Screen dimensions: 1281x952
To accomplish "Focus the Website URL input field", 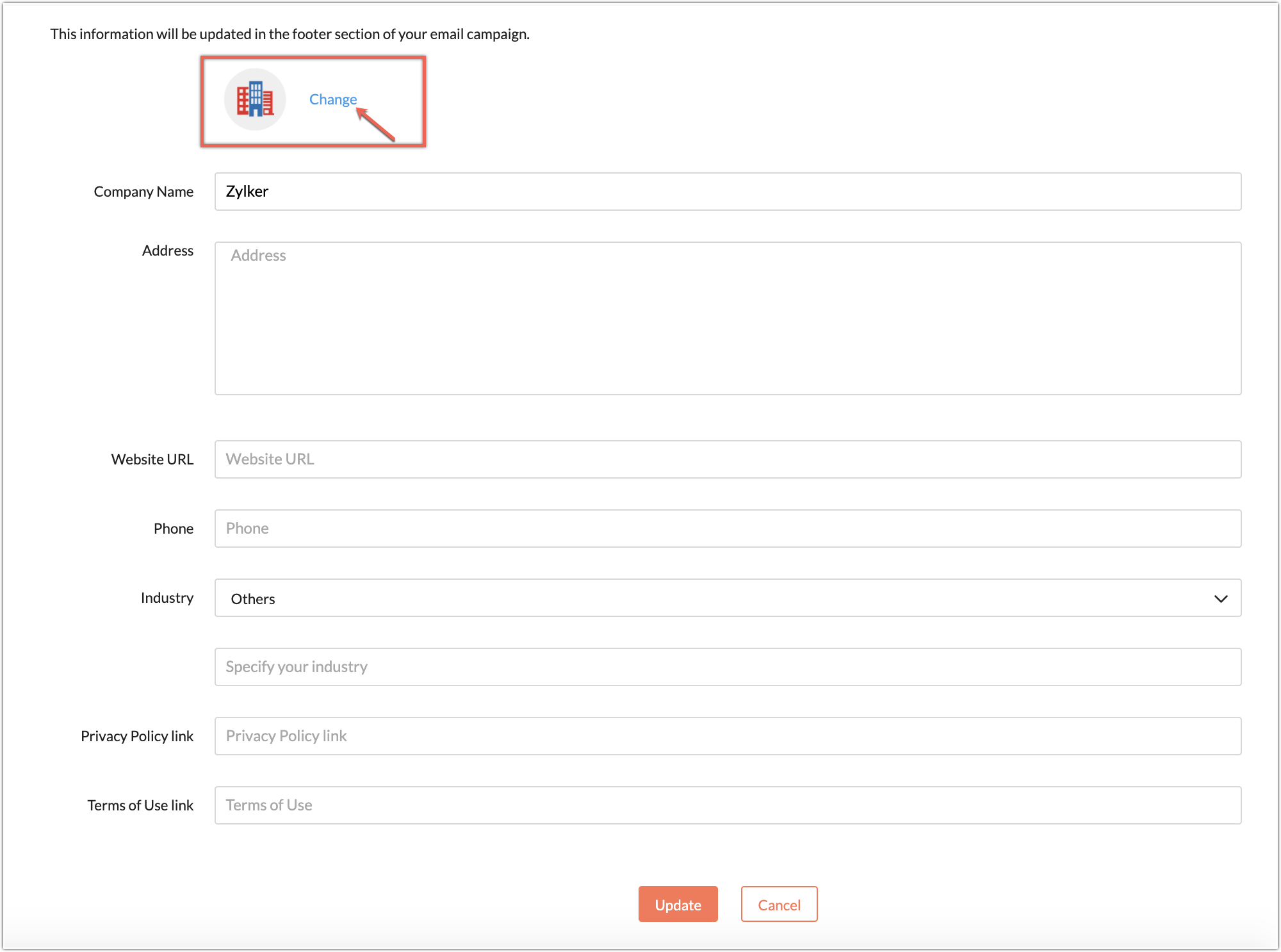I will [x=728, y=459].
